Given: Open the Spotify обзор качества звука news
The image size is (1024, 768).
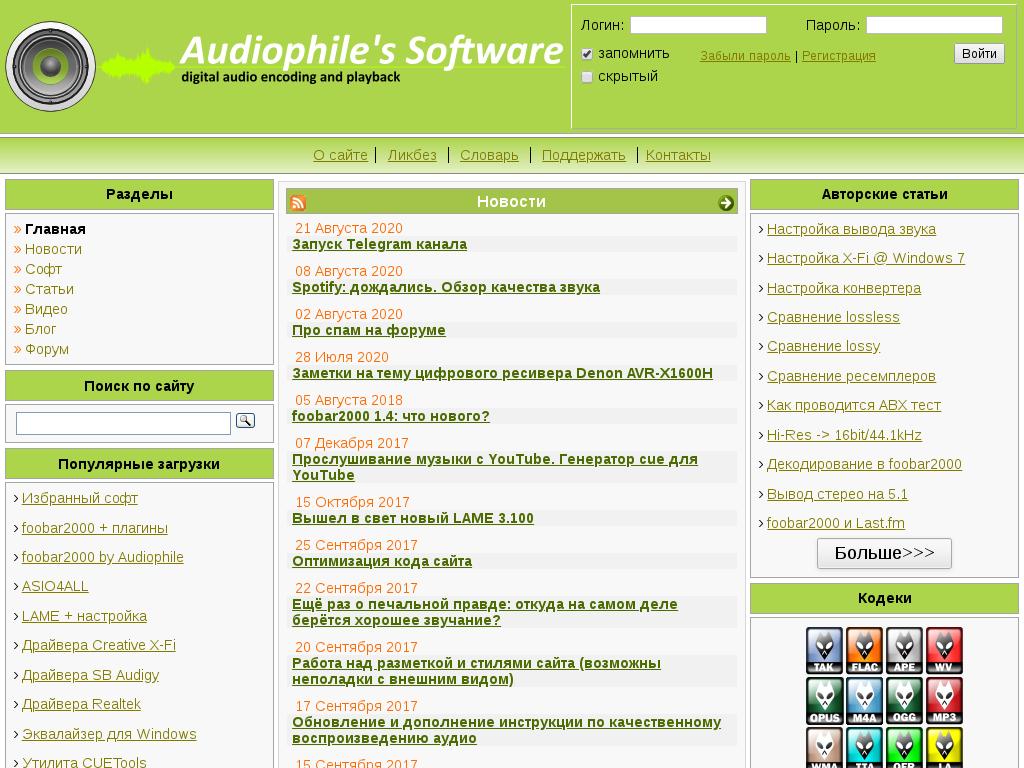Looking at the screenshot, I should (446, 287).
